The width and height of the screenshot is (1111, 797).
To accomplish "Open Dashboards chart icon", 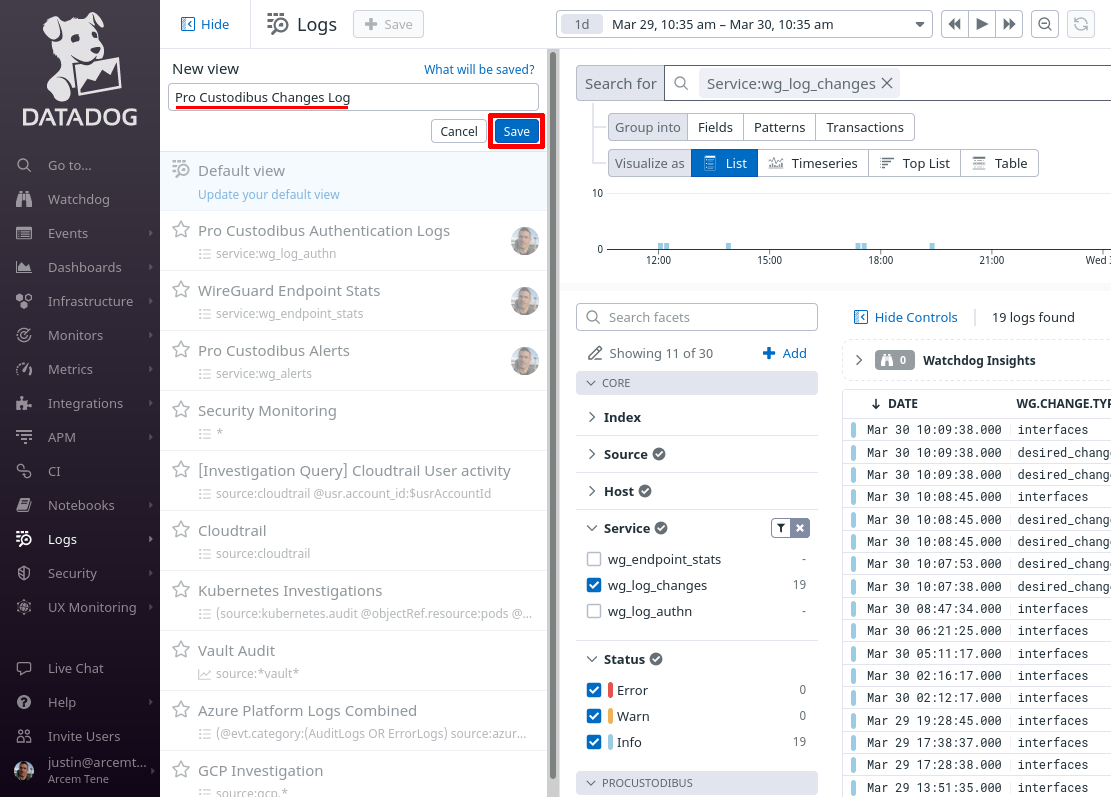I will point(24,267).
